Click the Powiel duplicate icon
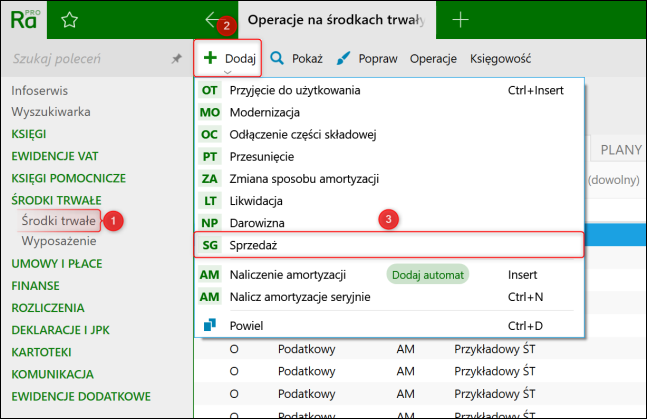The height and width of the screenshot is (419, 647). pyautogui.click(x=210, y=325)
